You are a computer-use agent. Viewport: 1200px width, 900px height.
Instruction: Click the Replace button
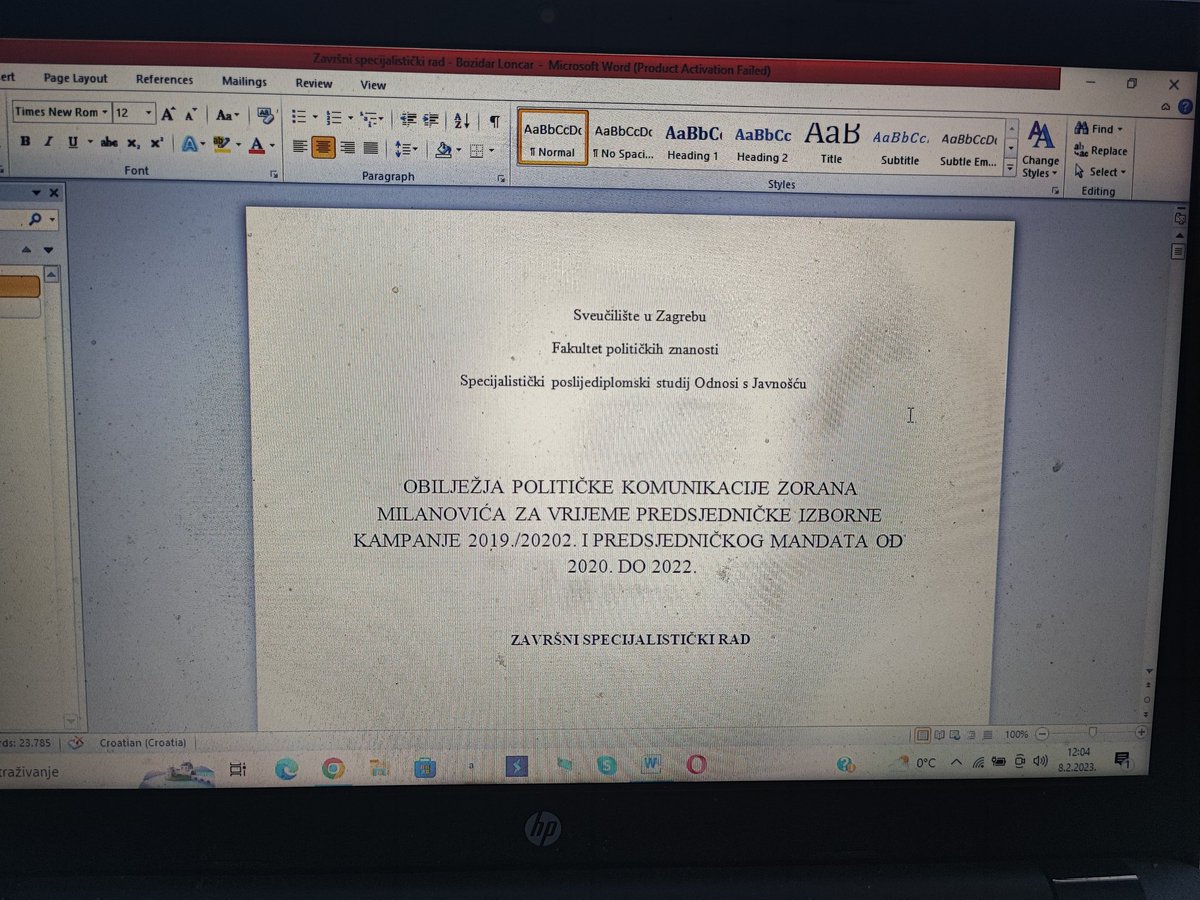pyautogui.click(x=1099, y=151)
